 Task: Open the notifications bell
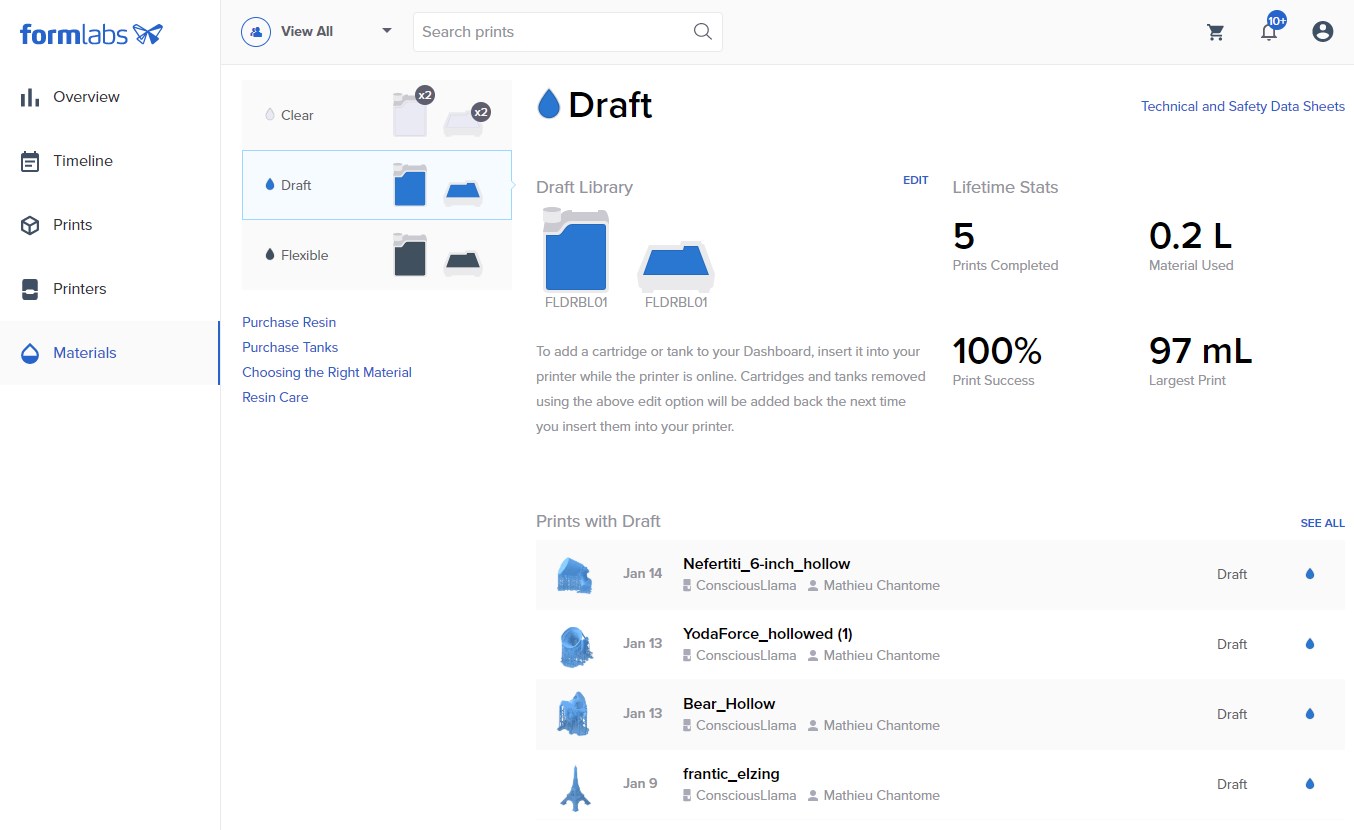tap(1269, 32)
